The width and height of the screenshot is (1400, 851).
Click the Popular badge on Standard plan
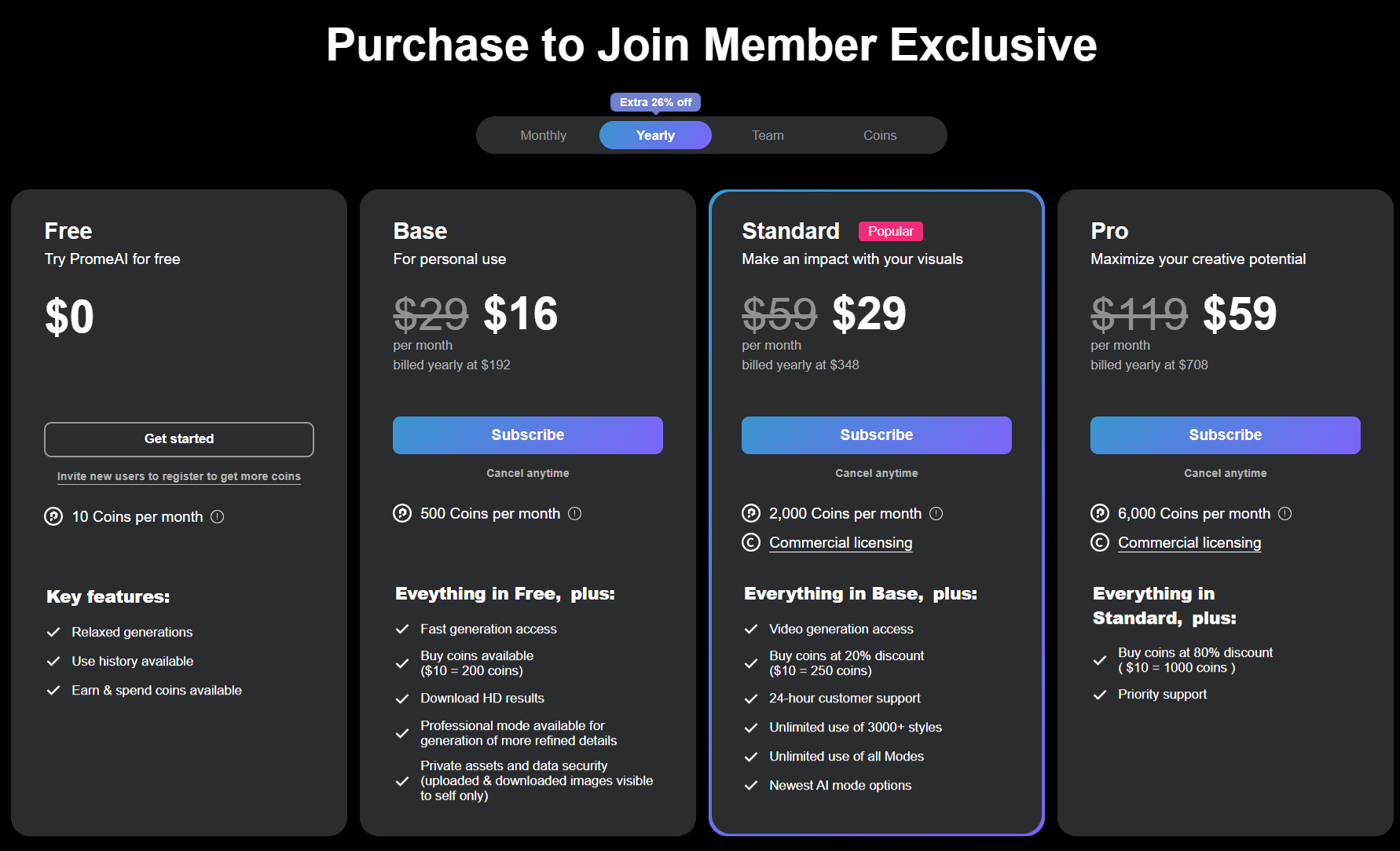pos(890,231)
